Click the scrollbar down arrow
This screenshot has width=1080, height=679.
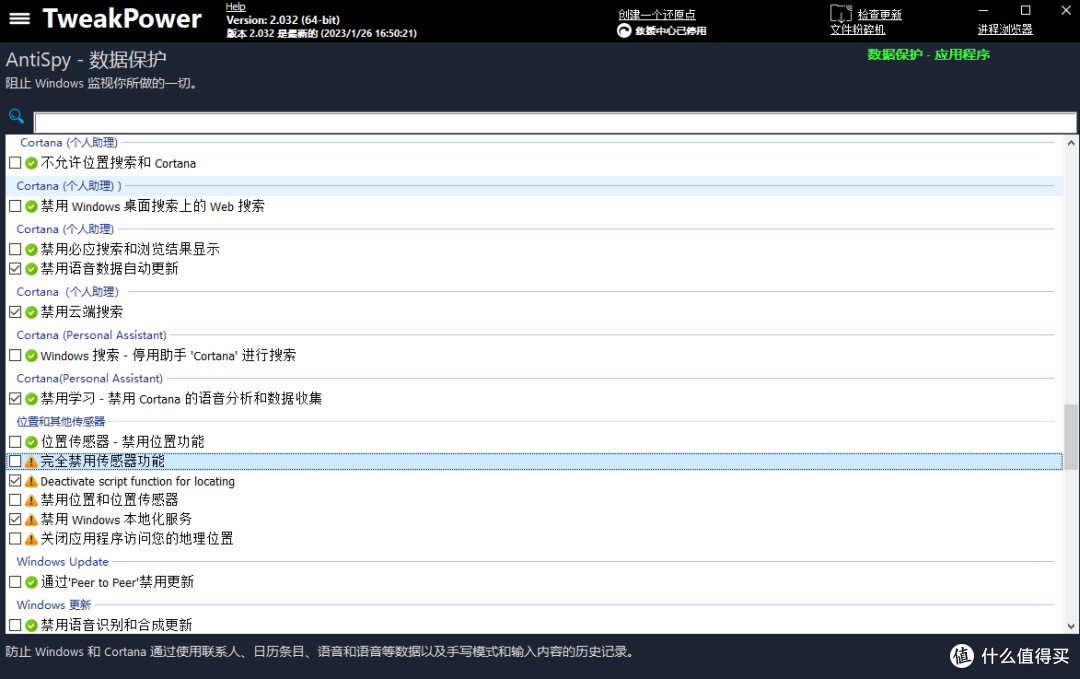tap(1071, 626)
